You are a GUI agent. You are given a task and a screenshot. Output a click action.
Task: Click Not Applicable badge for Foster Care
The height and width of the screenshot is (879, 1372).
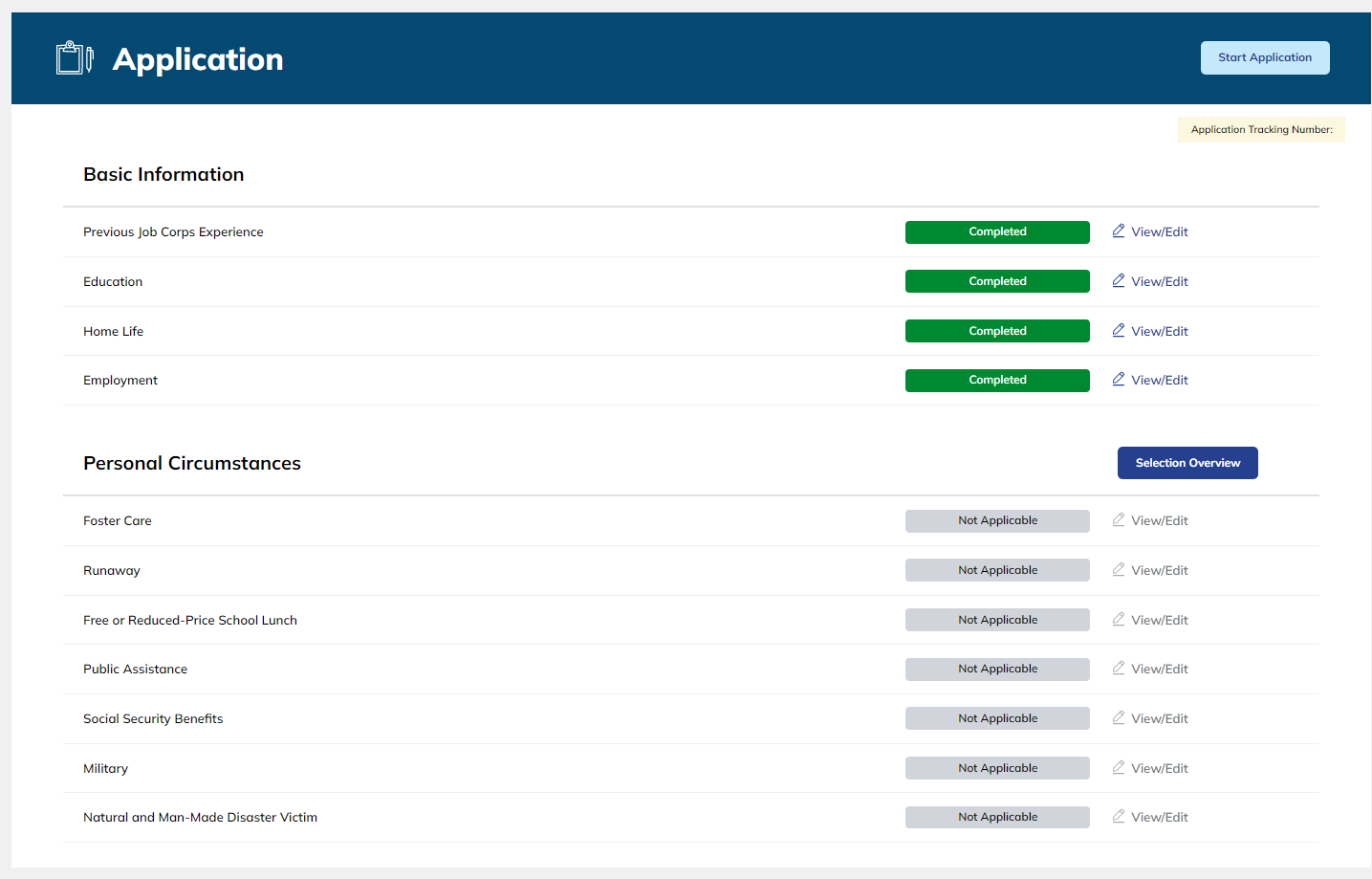point(996,520)
